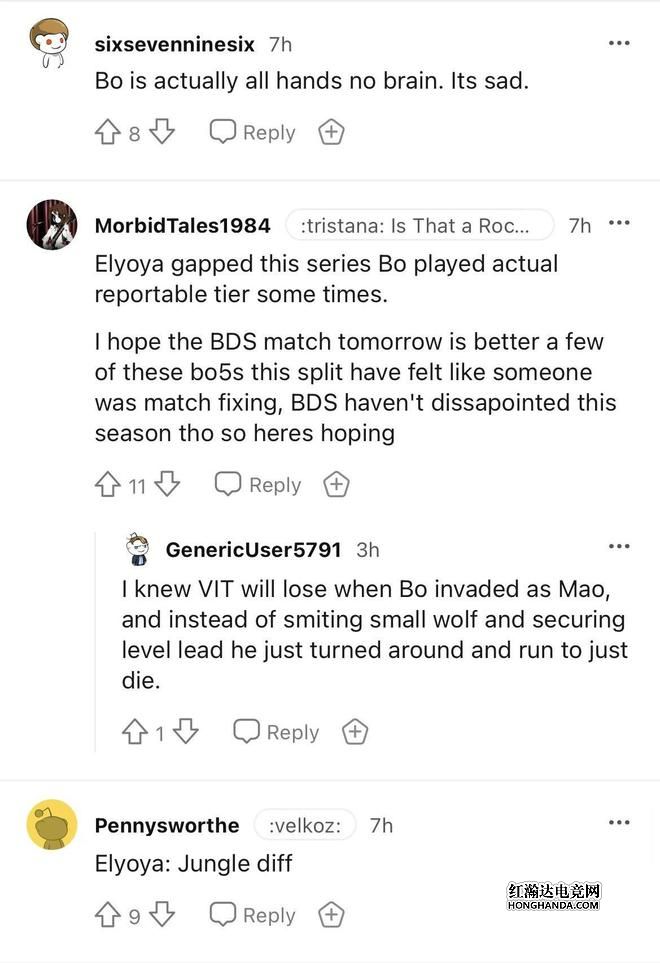Give award to MorbidTales1984's comment
The image size is (660, 963).
tap(337, 485)
